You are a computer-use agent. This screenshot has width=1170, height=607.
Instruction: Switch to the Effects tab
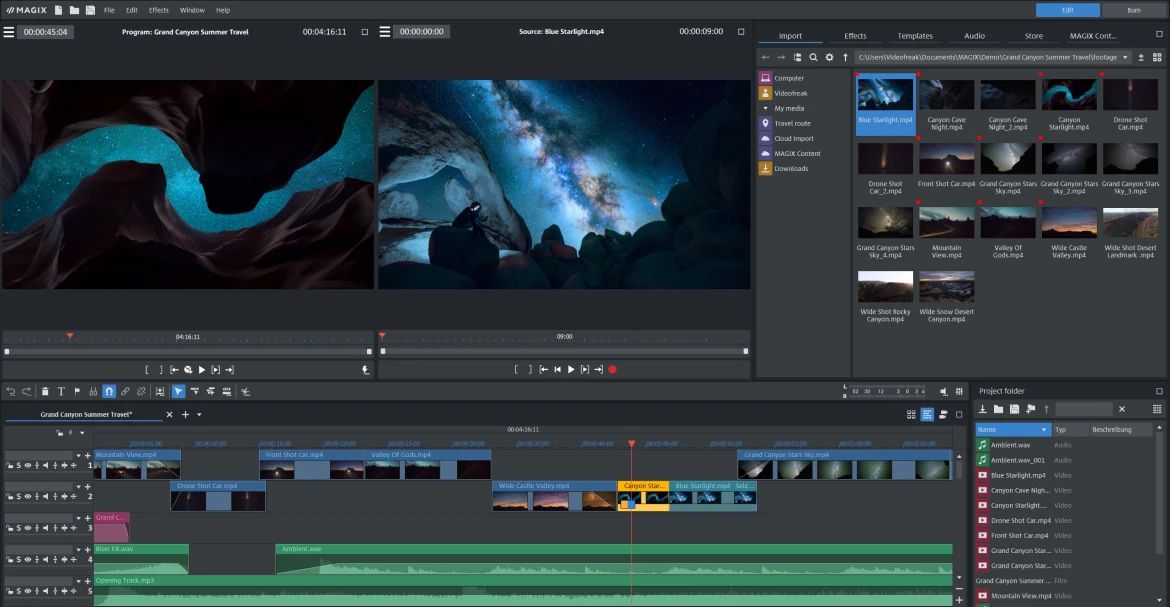[855, 35]
